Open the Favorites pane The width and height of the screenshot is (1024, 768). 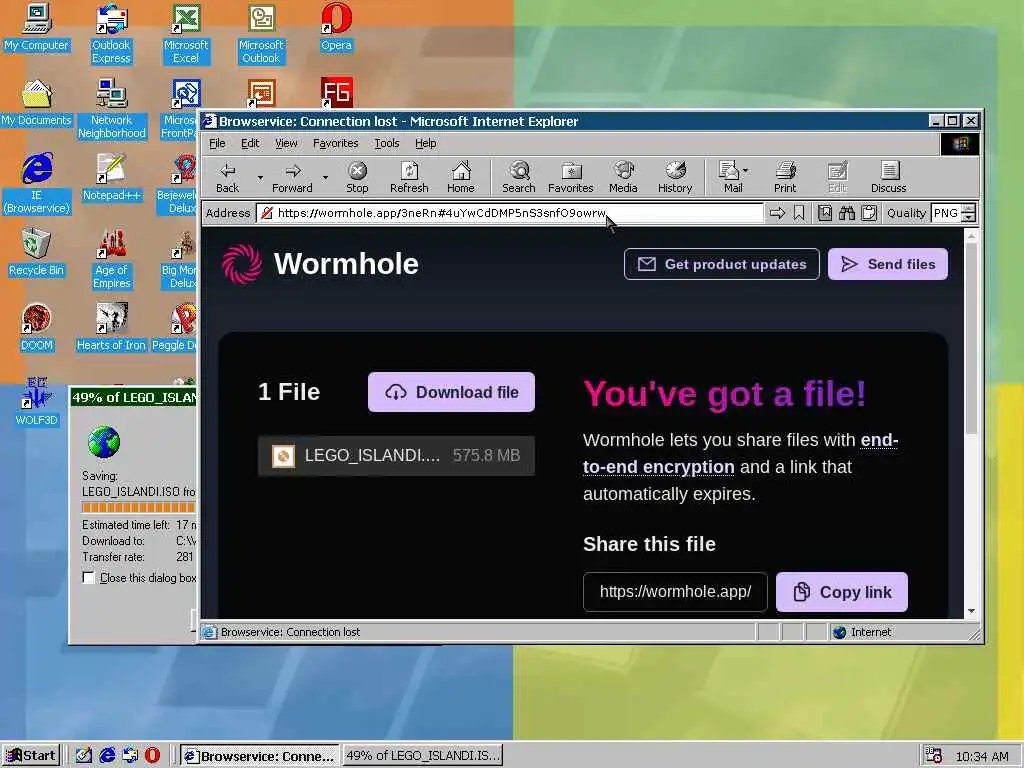pyautogui.click(x=571, y=177)
